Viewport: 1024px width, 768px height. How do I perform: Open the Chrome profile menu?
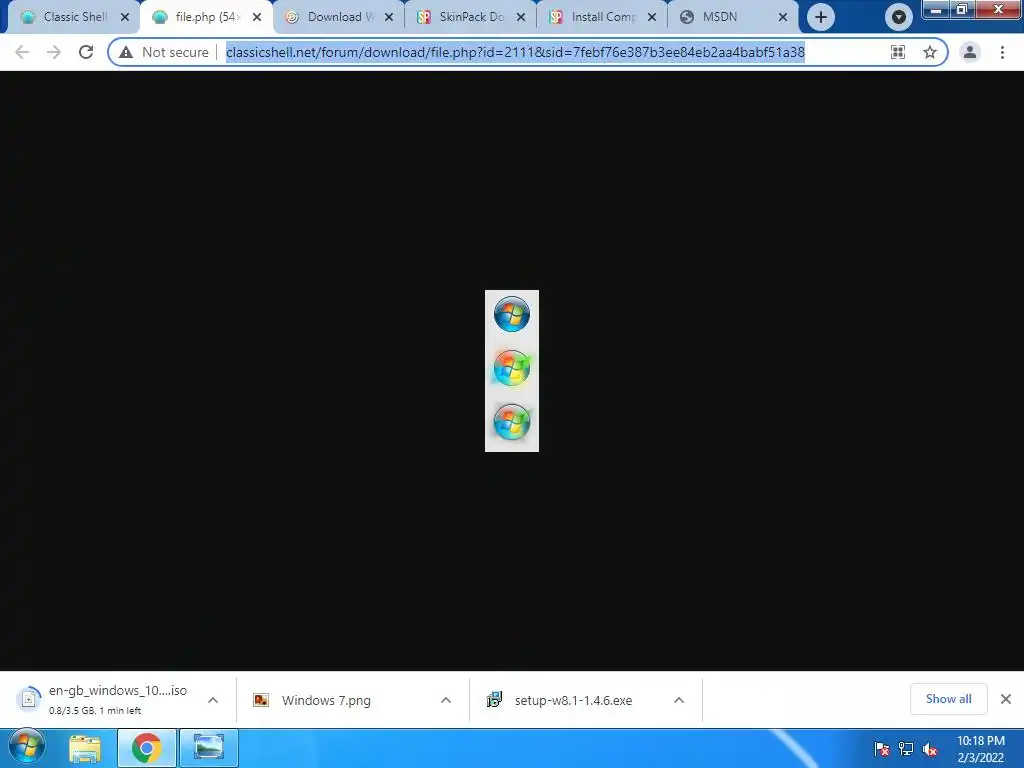970,52
